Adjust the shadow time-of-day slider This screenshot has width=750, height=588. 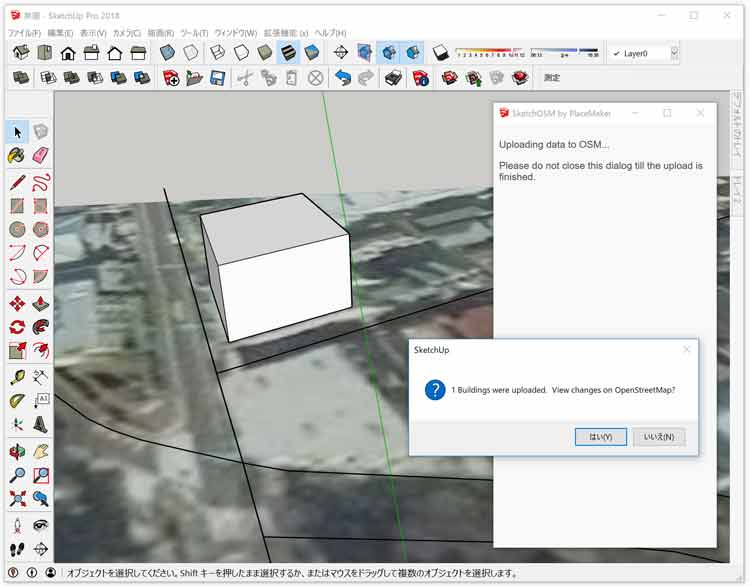[564, 52]
